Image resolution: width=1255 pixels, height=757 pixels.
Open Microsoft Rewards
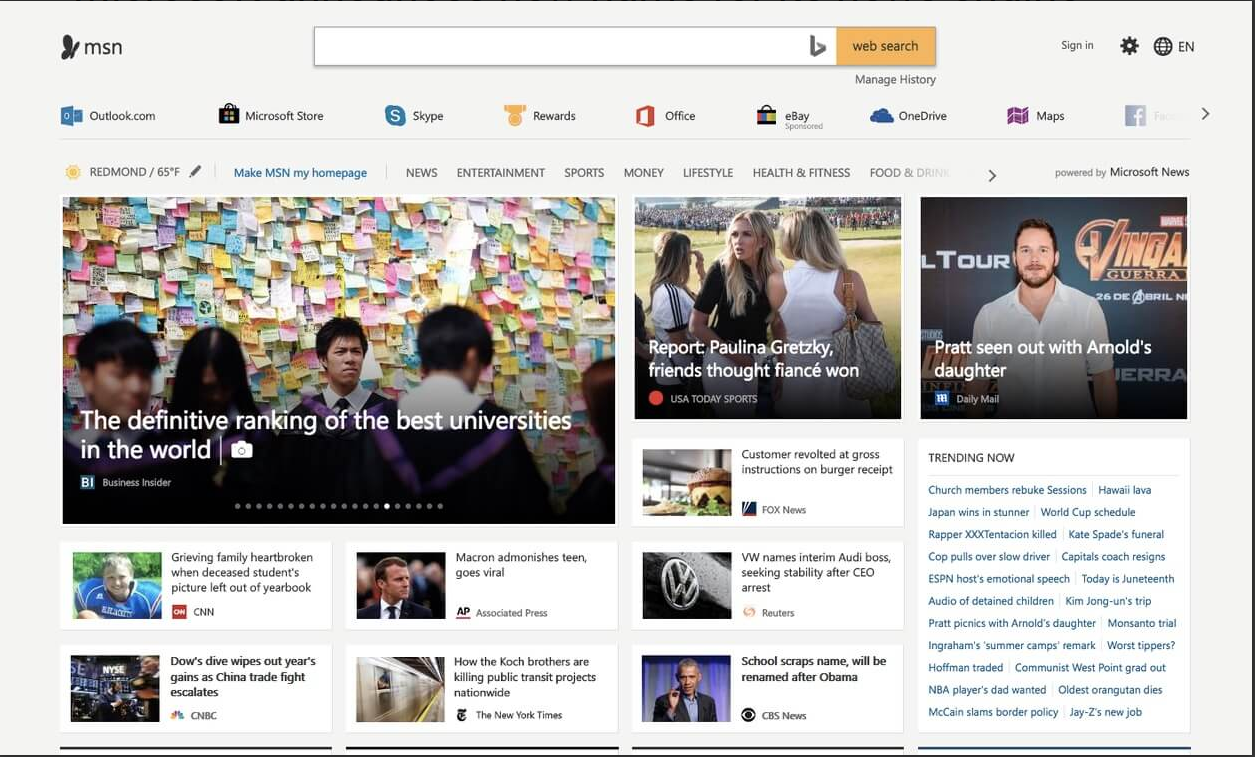(540, 115)
